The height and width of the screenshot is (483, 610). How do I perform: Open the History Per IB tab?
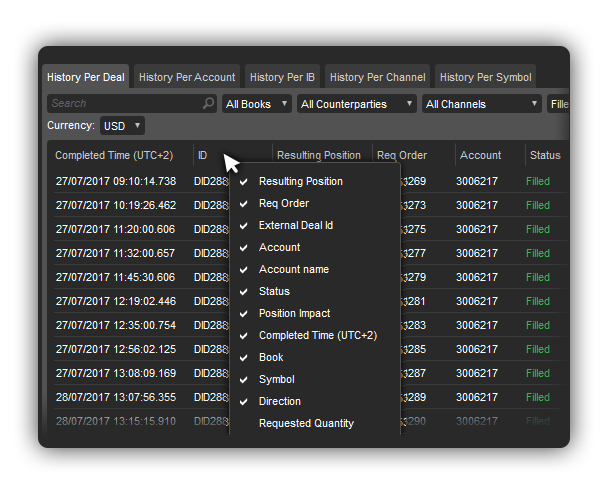click(x=282, y=77)
